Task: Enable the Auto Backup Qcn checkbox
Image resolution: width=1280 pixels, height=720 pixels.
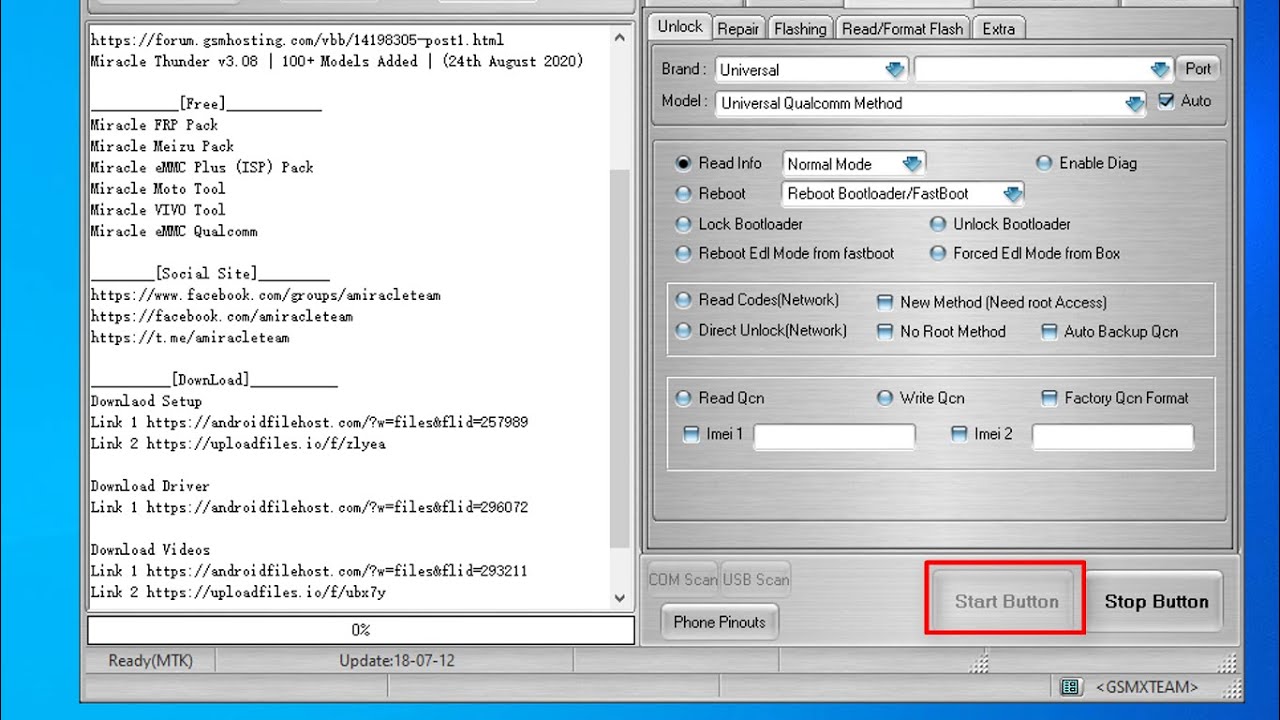Action: pos(1049,331)
